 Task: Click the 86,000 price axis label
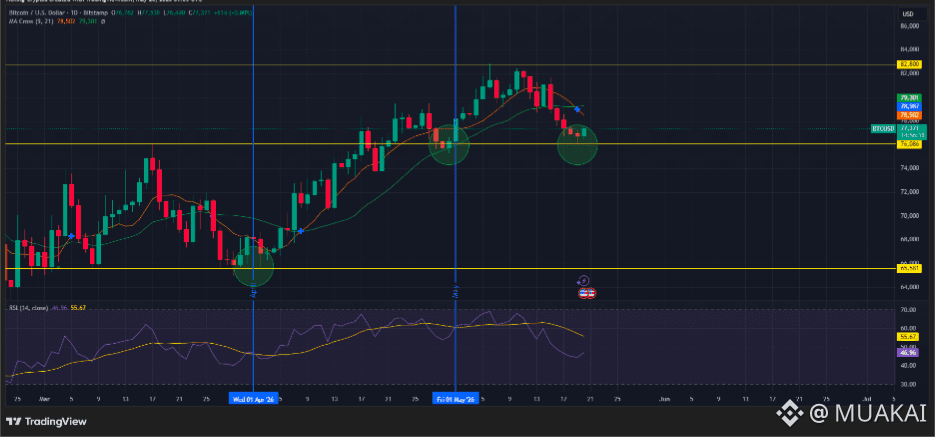coord(909,26)
